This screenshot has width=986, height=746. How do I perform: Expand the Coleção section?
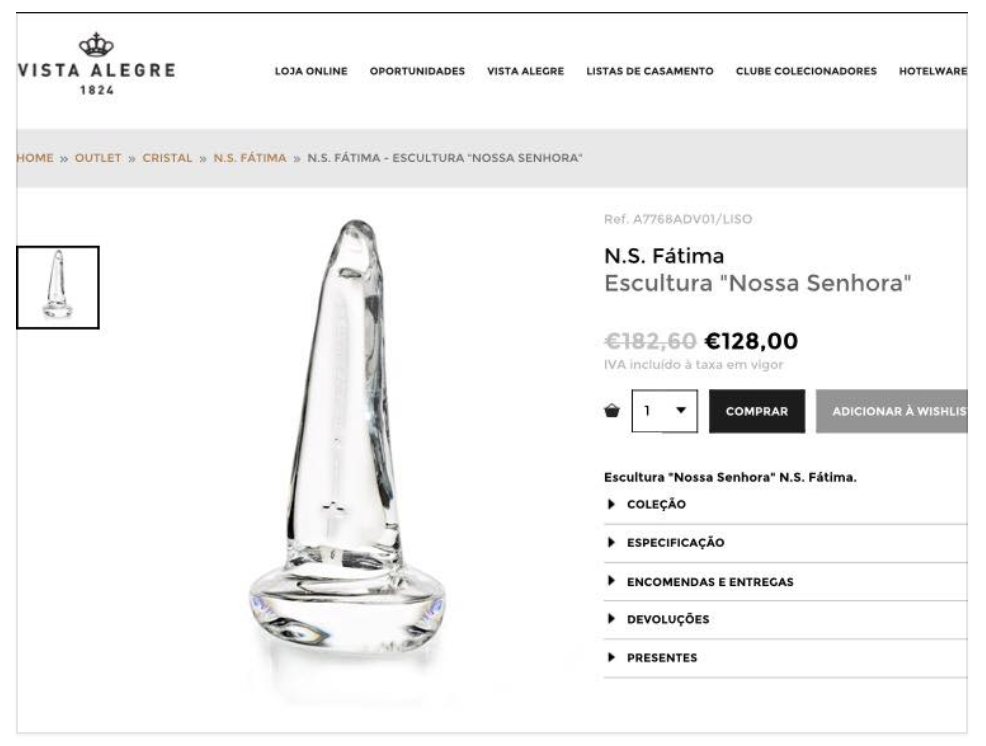tap(656, 504)
